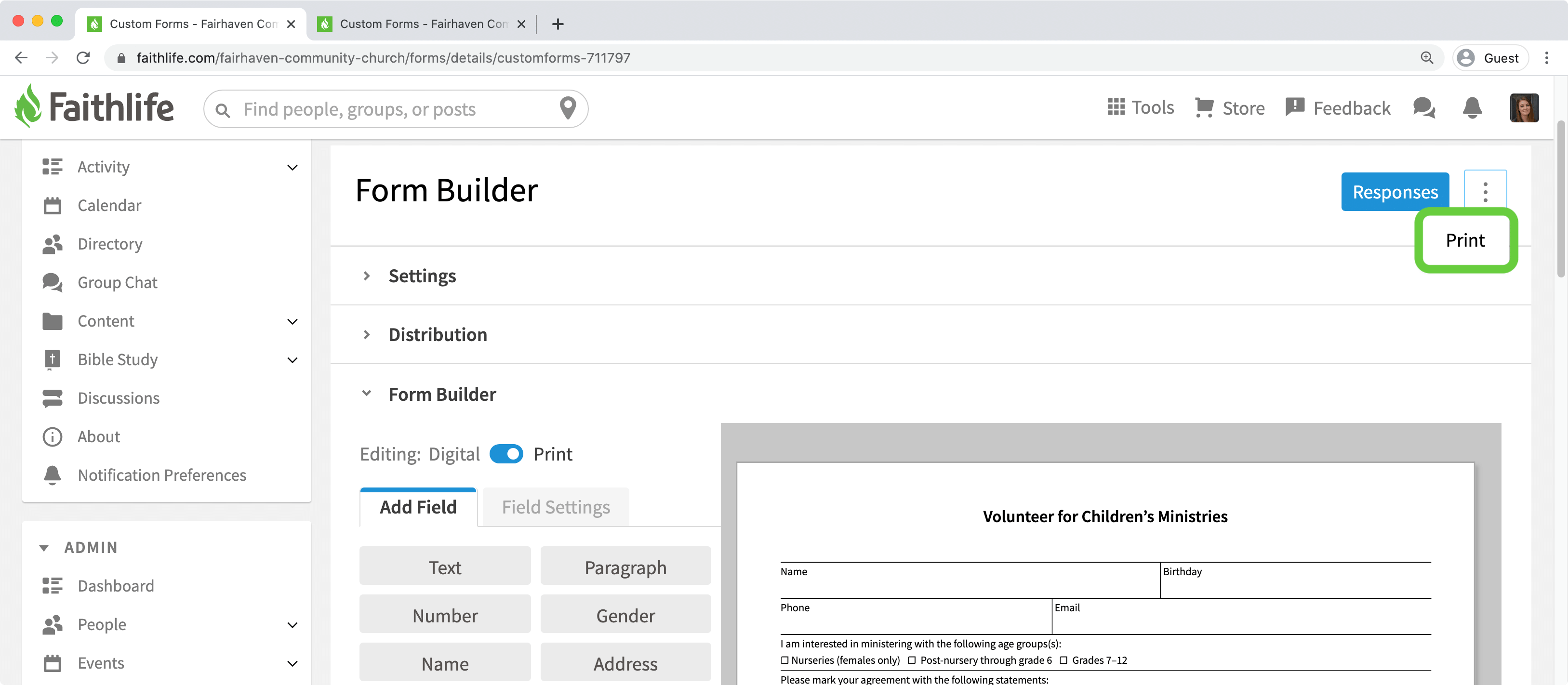Tick Post-nursery through grade 6 checkbox

[912, 660]
